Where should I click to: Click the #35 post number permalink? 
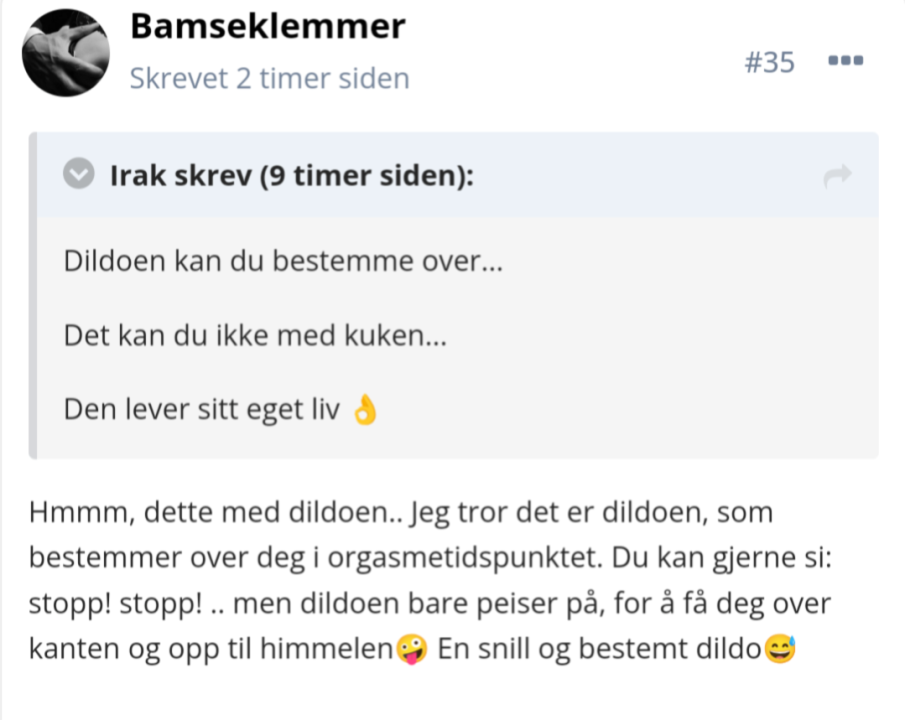(769, 62)
